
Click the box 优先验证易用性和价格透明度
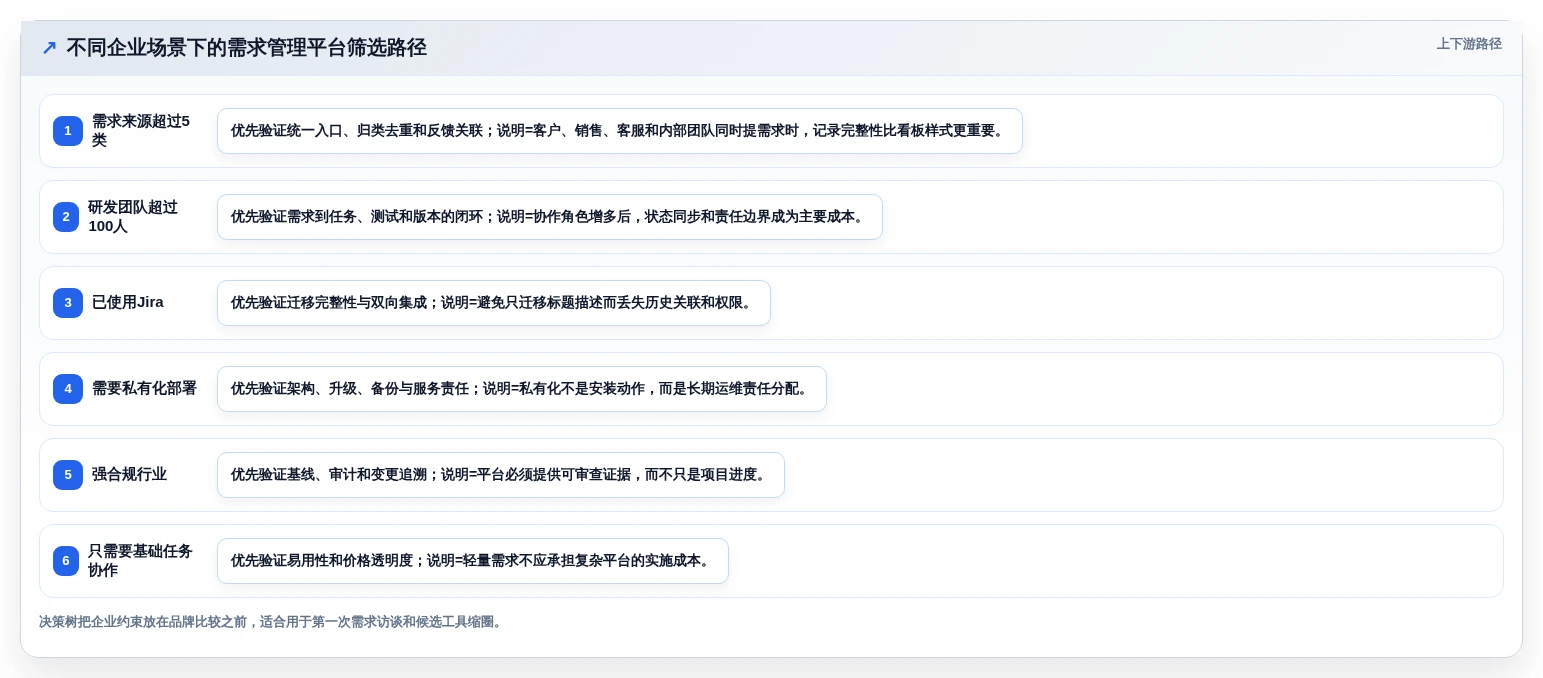point(473,561)
